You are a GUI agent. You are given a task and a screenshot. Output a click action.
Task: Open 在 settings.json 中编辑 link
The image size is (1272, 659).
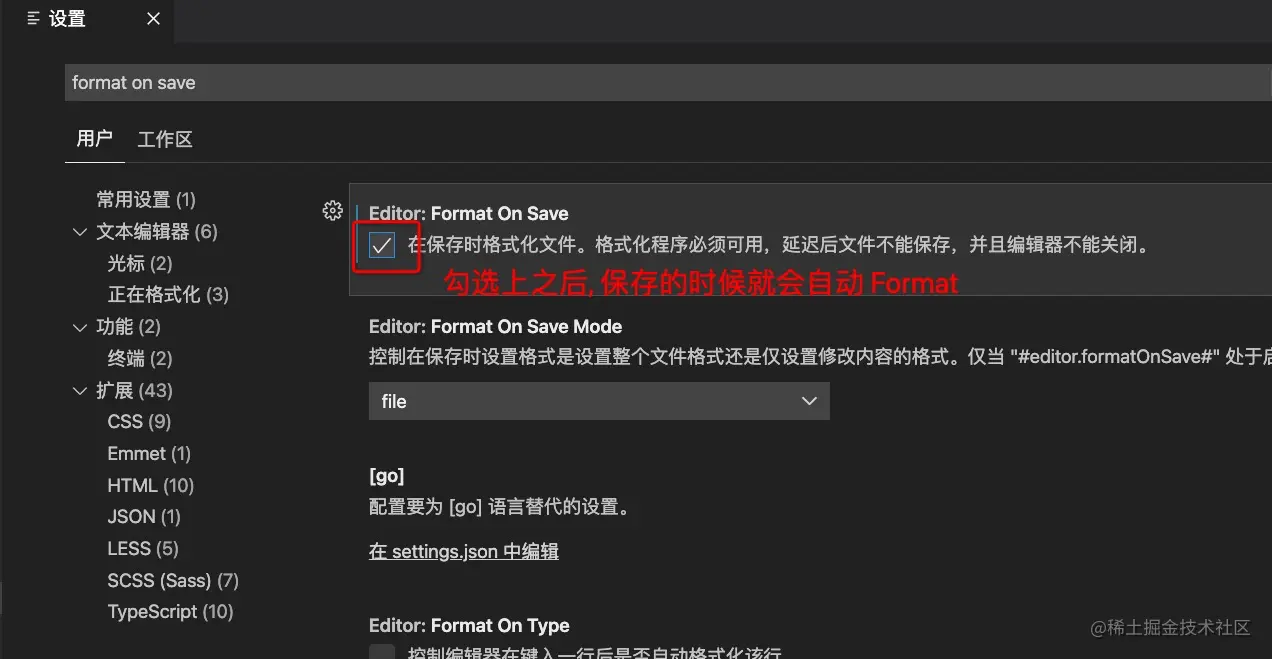(x=464, y=551)
